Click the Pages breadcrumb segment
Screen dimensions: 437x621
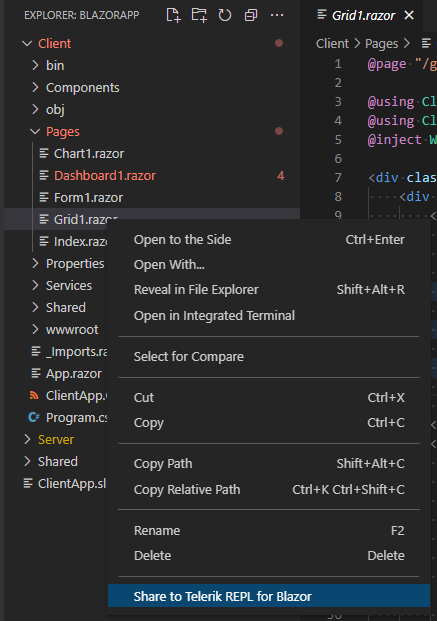click(382, 43)
